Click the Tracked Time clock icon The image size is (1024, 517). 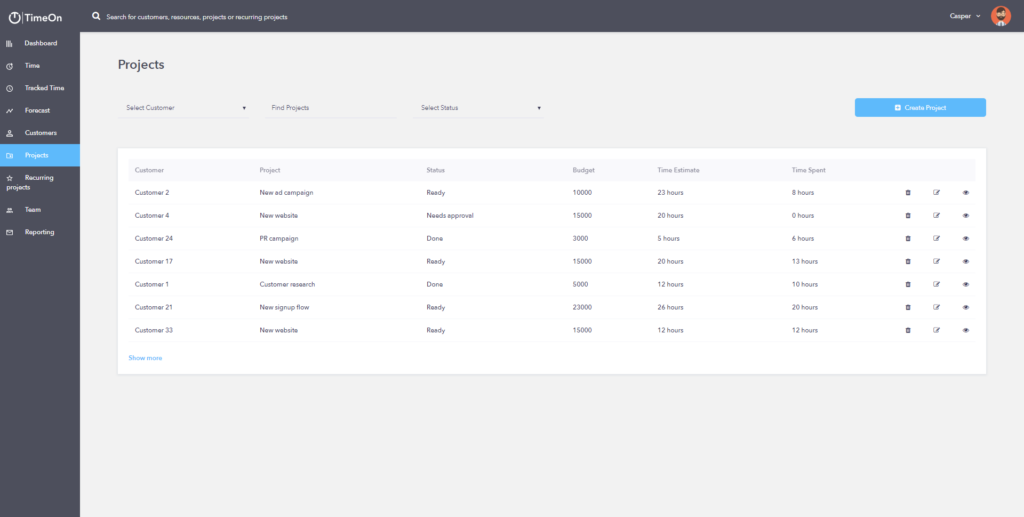(9, 88)
